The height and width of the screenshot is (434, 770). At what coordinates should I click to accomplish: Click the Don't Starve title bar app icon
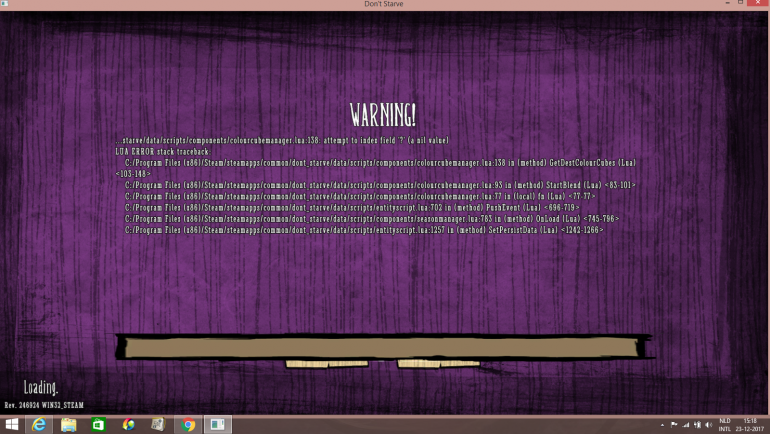coord(6,5)
